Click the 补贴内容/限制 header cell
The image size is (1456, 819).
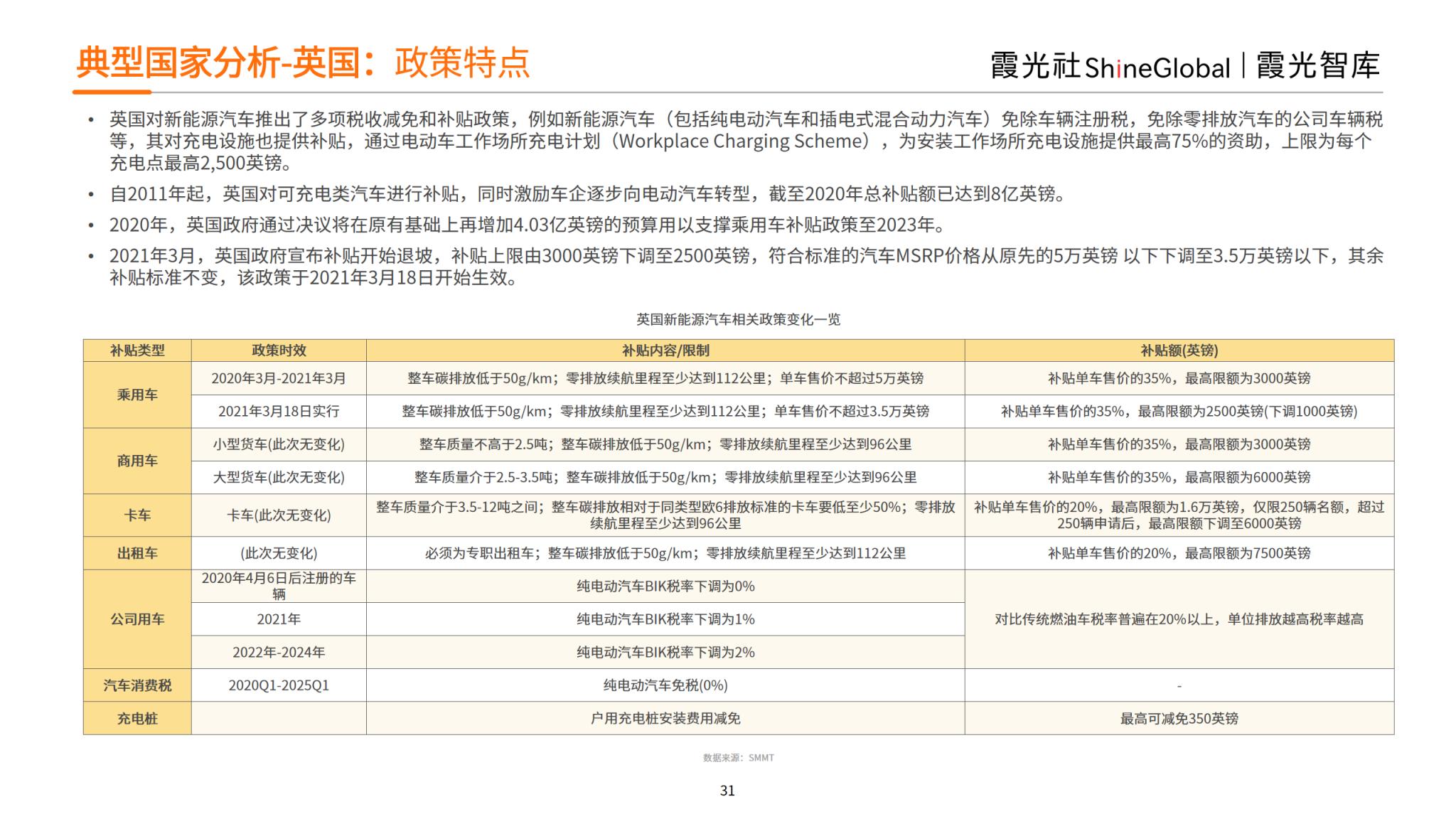pos(665,350)
